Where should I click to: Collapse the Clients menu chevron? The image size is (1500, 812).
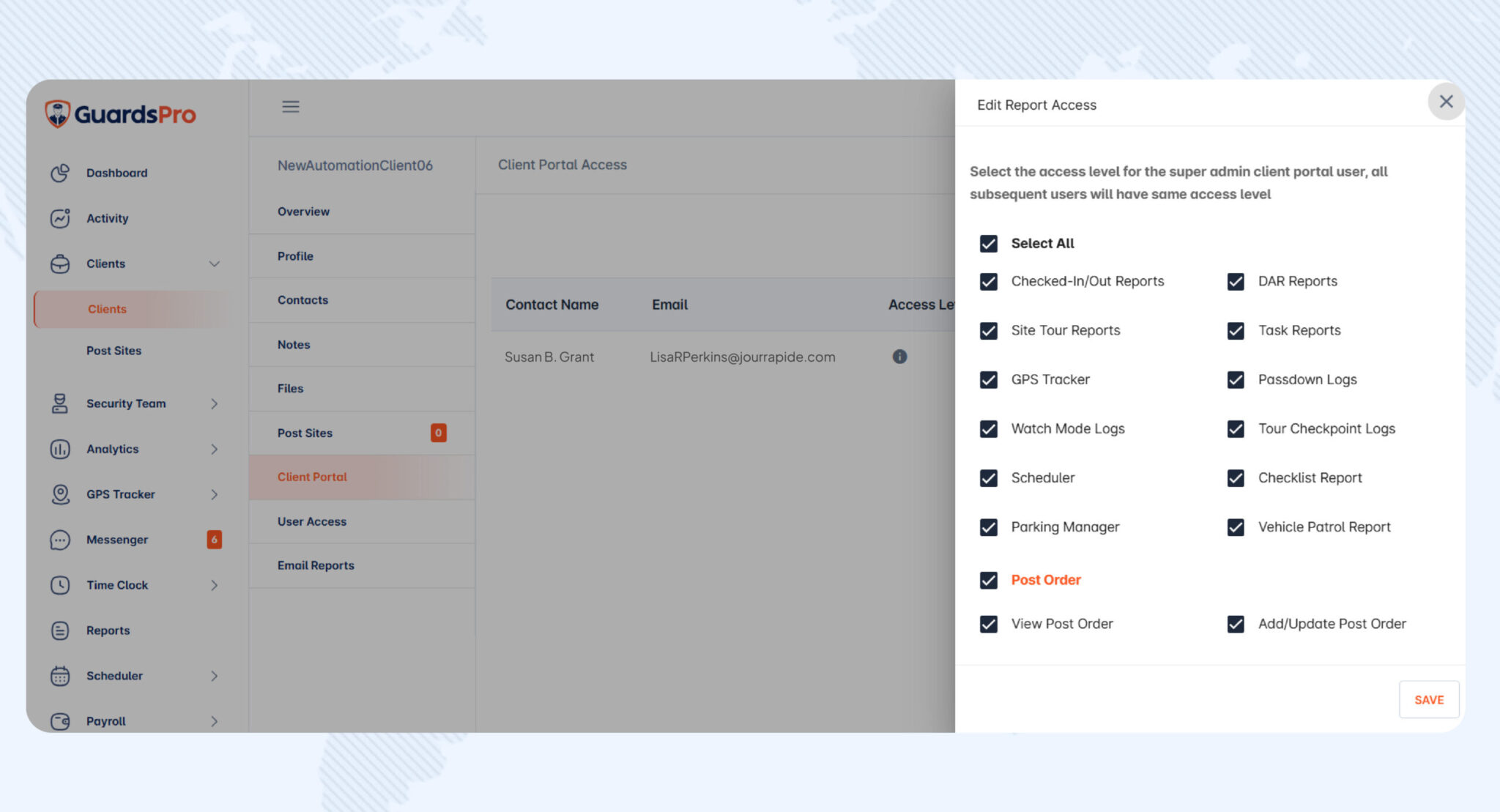[215, 264]
